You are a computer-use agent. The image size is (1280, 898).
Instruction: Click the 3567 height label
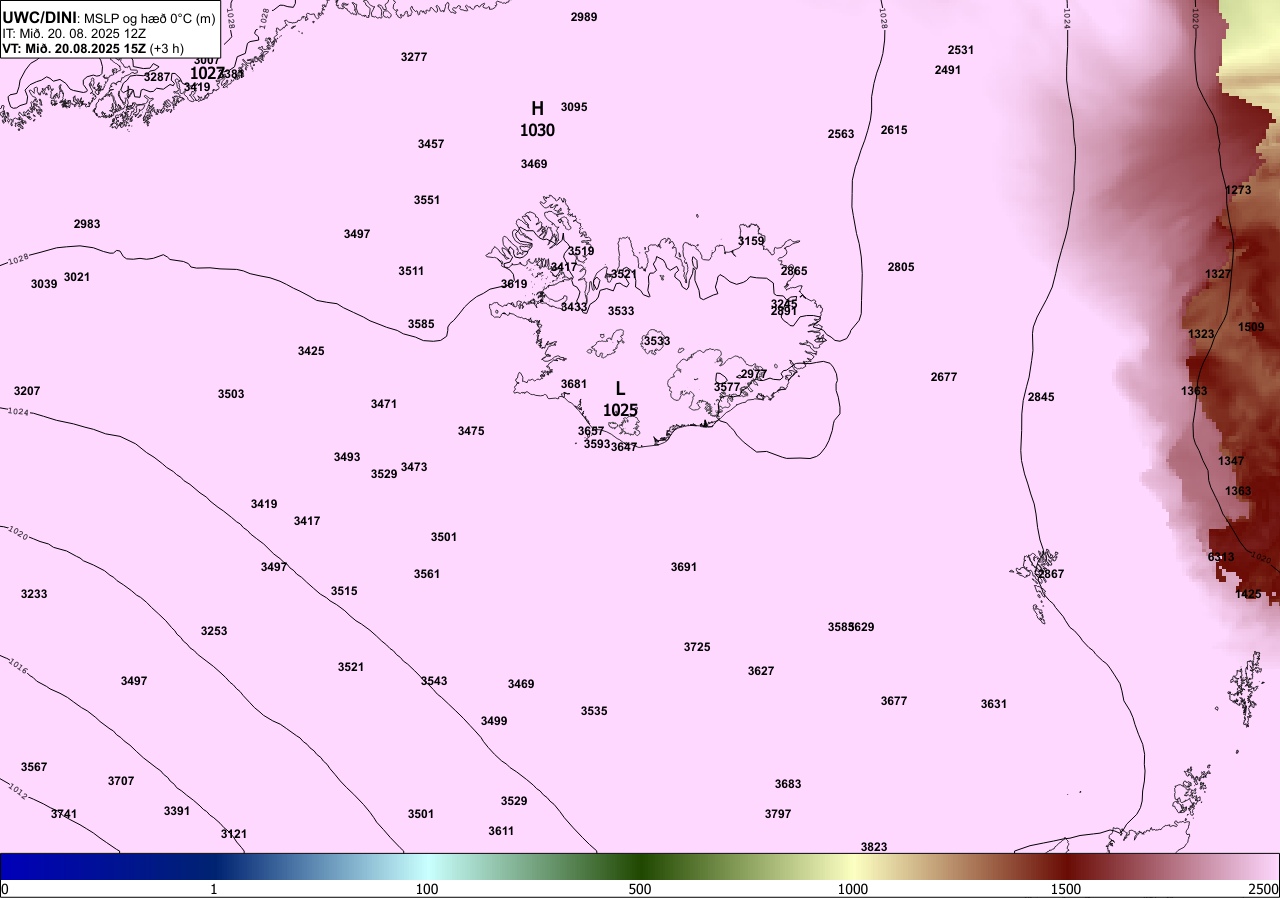(x=34, y=767)
